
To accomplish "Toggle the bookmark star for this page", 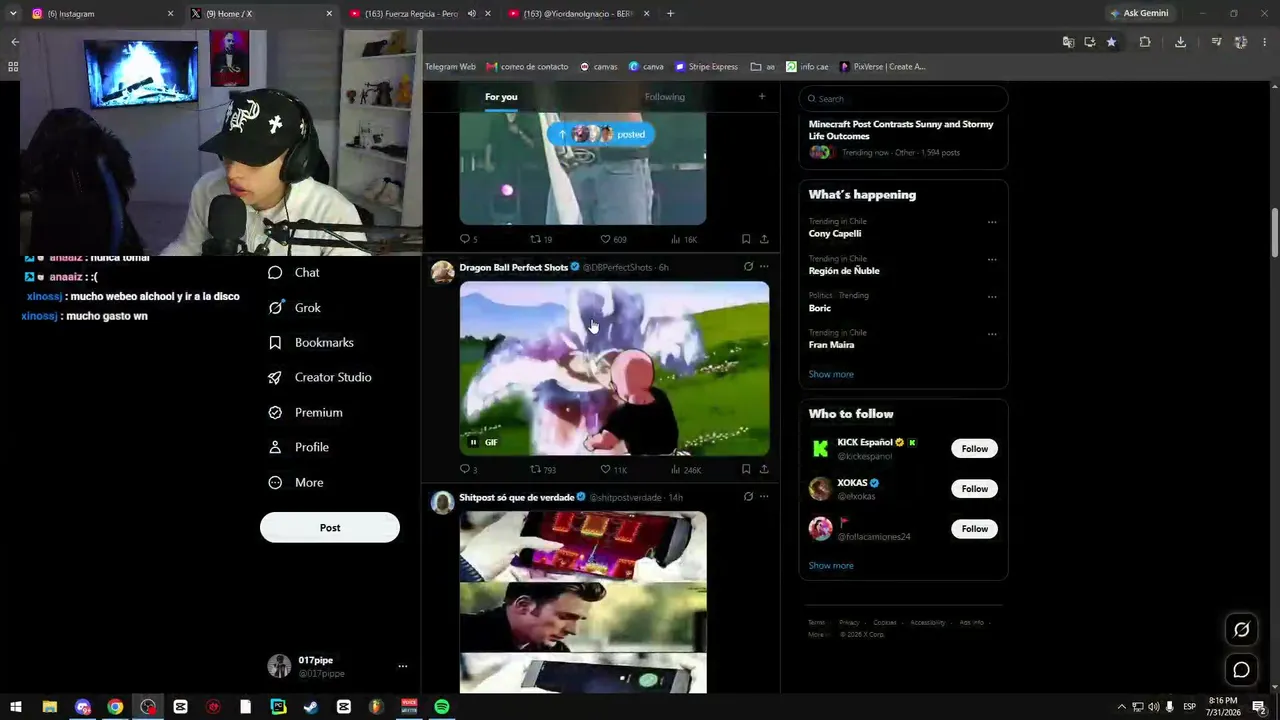I will [1111, 42].
